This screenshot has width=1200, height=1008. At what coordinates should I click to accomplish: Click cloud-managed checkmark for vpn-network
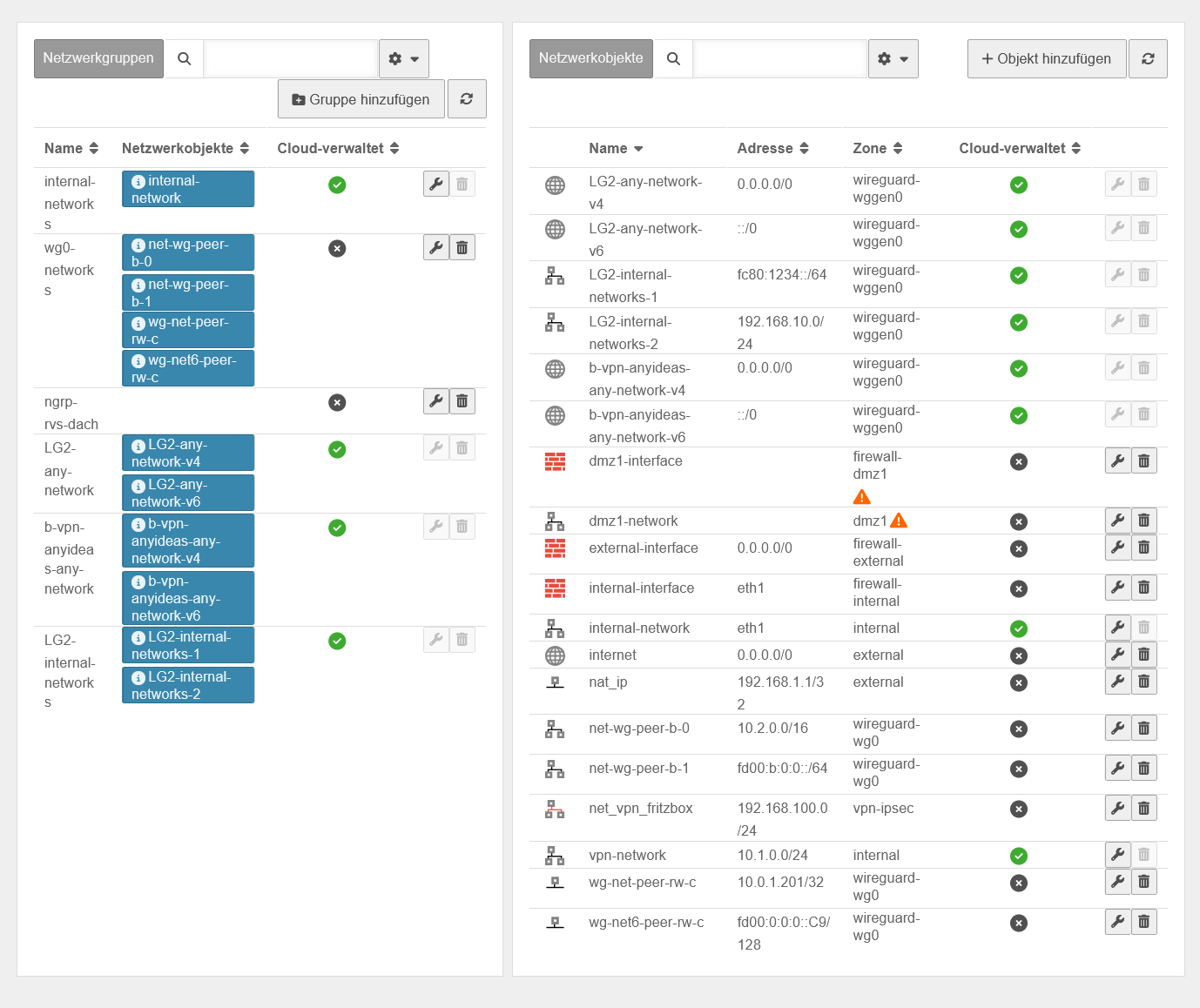click(1018, 856)
